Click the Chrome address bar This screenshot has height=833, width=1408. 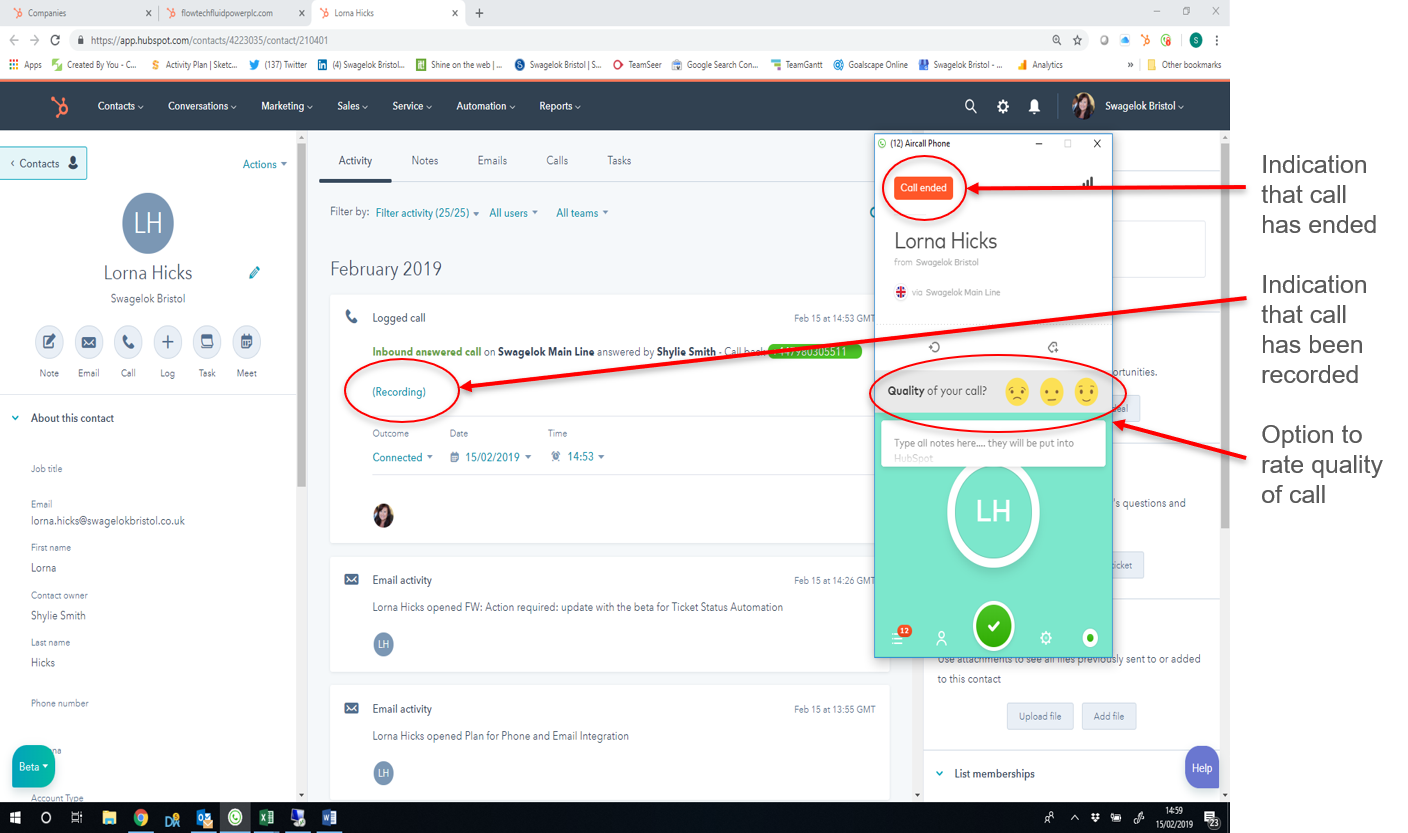pyautogui.click(x=560, y=40)
